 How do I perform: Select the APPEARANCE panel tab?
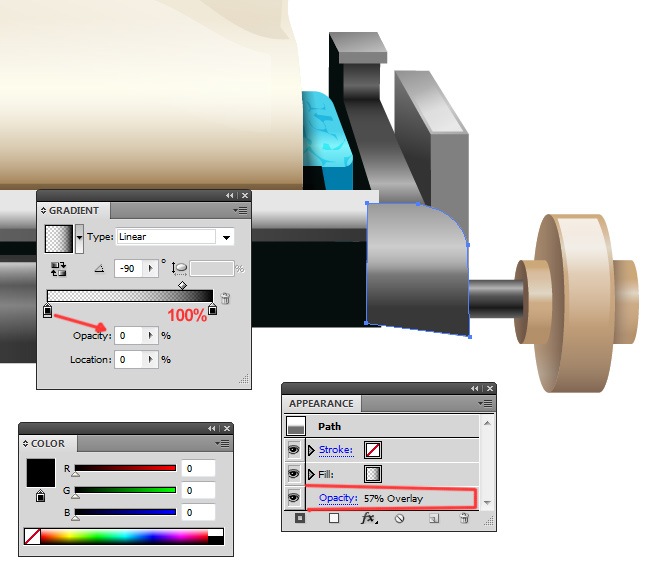[321, 404]
